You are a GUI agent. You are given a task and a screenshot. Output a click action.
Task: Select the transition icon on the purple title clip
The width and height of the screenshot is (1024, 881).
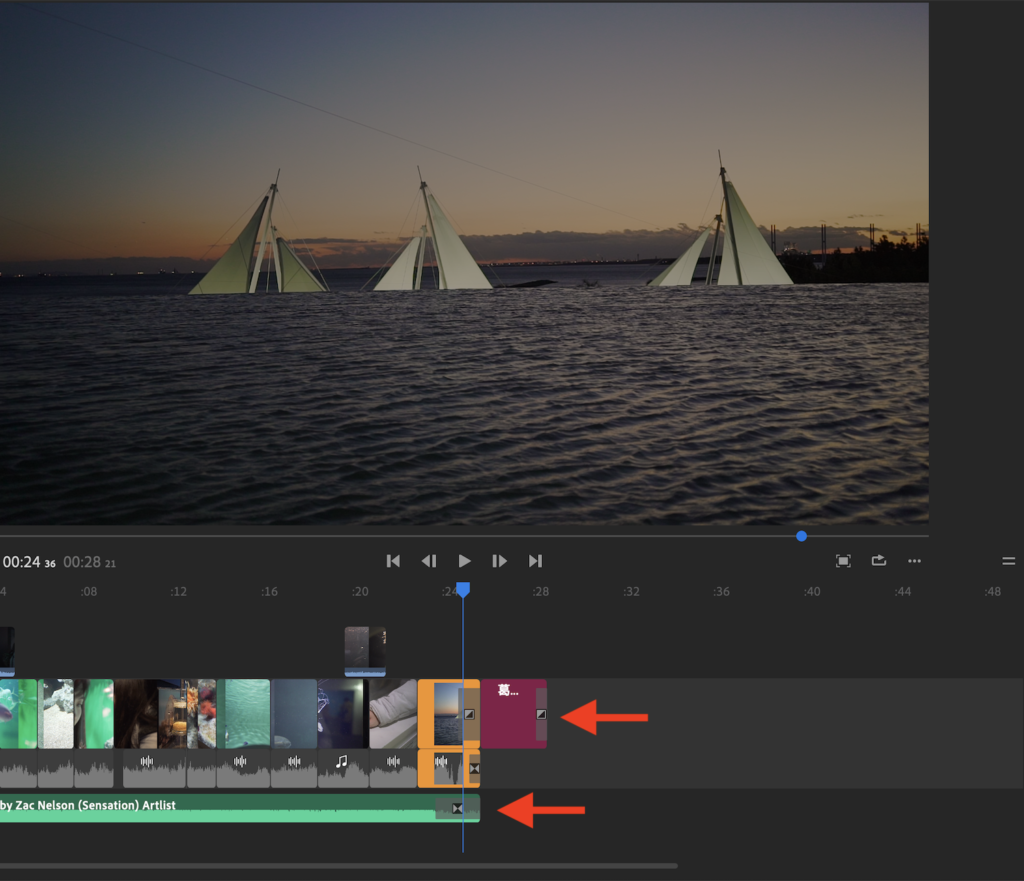(x=541, y=714)
